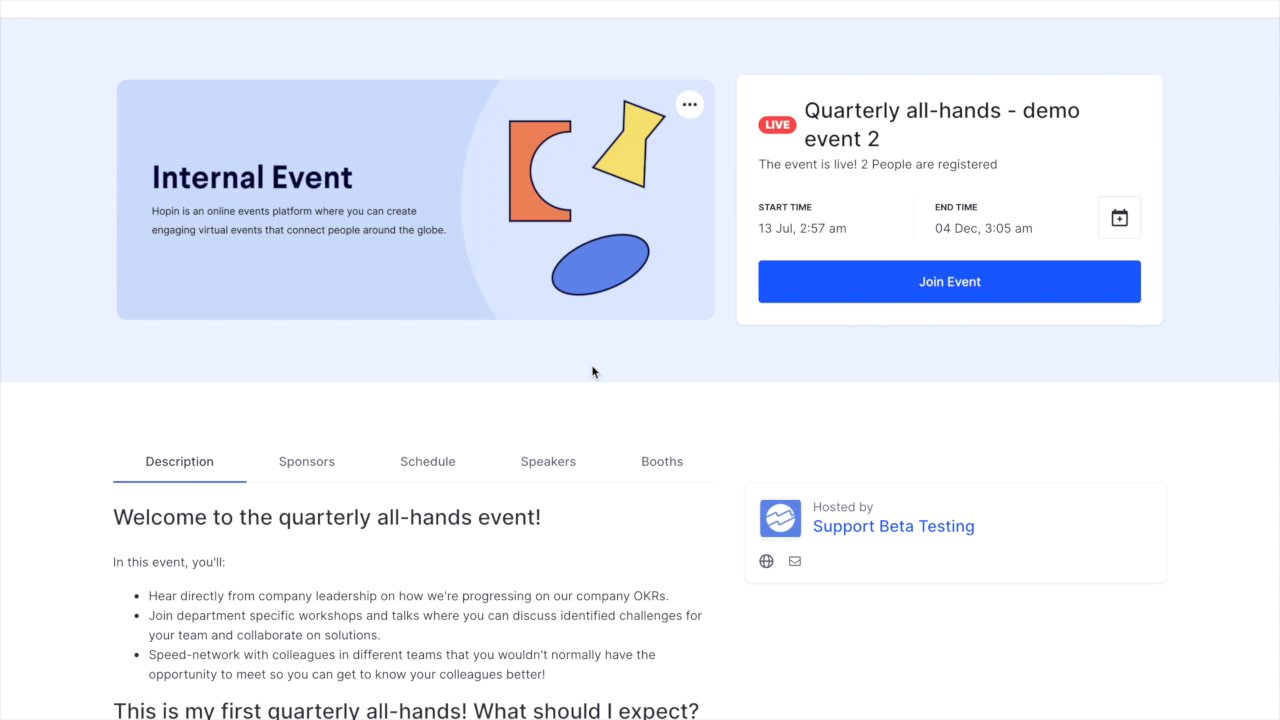The width and height of the screenshot is (1280, 720).
Task: Click the globe website icon
Action: (x=766, y=561)
